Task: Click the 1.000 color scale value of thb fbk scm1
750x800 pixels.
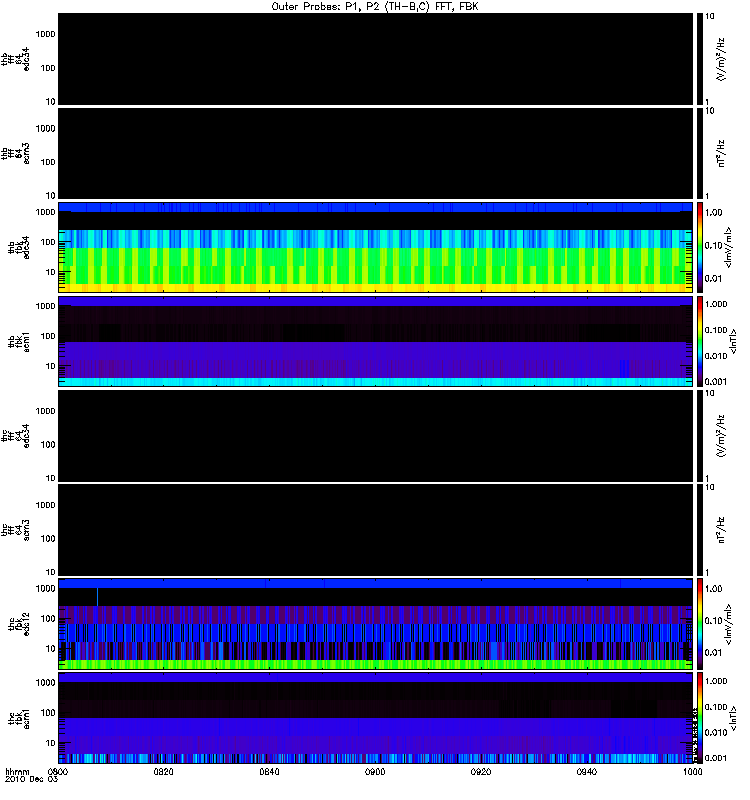Action: pos(716,304)
